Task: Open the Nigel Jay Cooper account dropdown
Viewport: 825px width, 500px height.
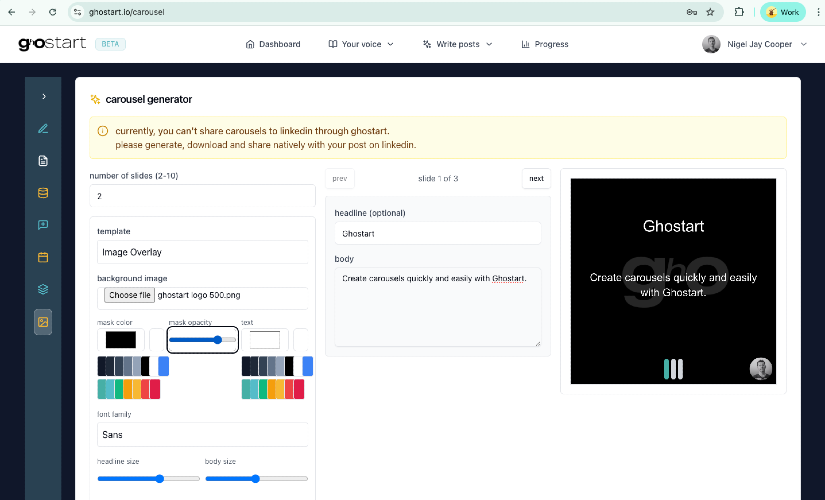Action: 754,44
